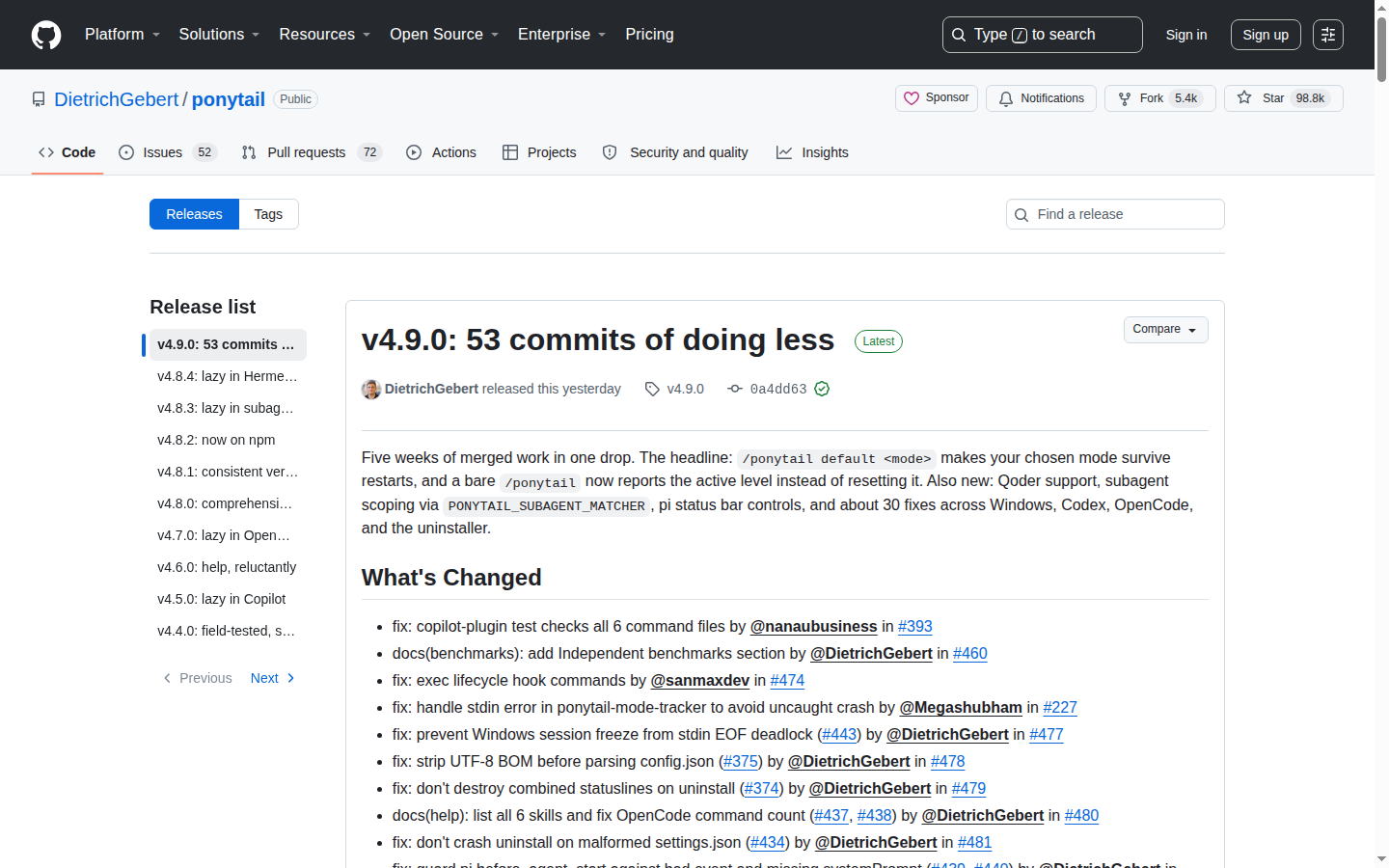Image resolution: width=1389 pixels, height=868 pixels.
Task: Select the Code tab
Action: [x=68, y=152]
